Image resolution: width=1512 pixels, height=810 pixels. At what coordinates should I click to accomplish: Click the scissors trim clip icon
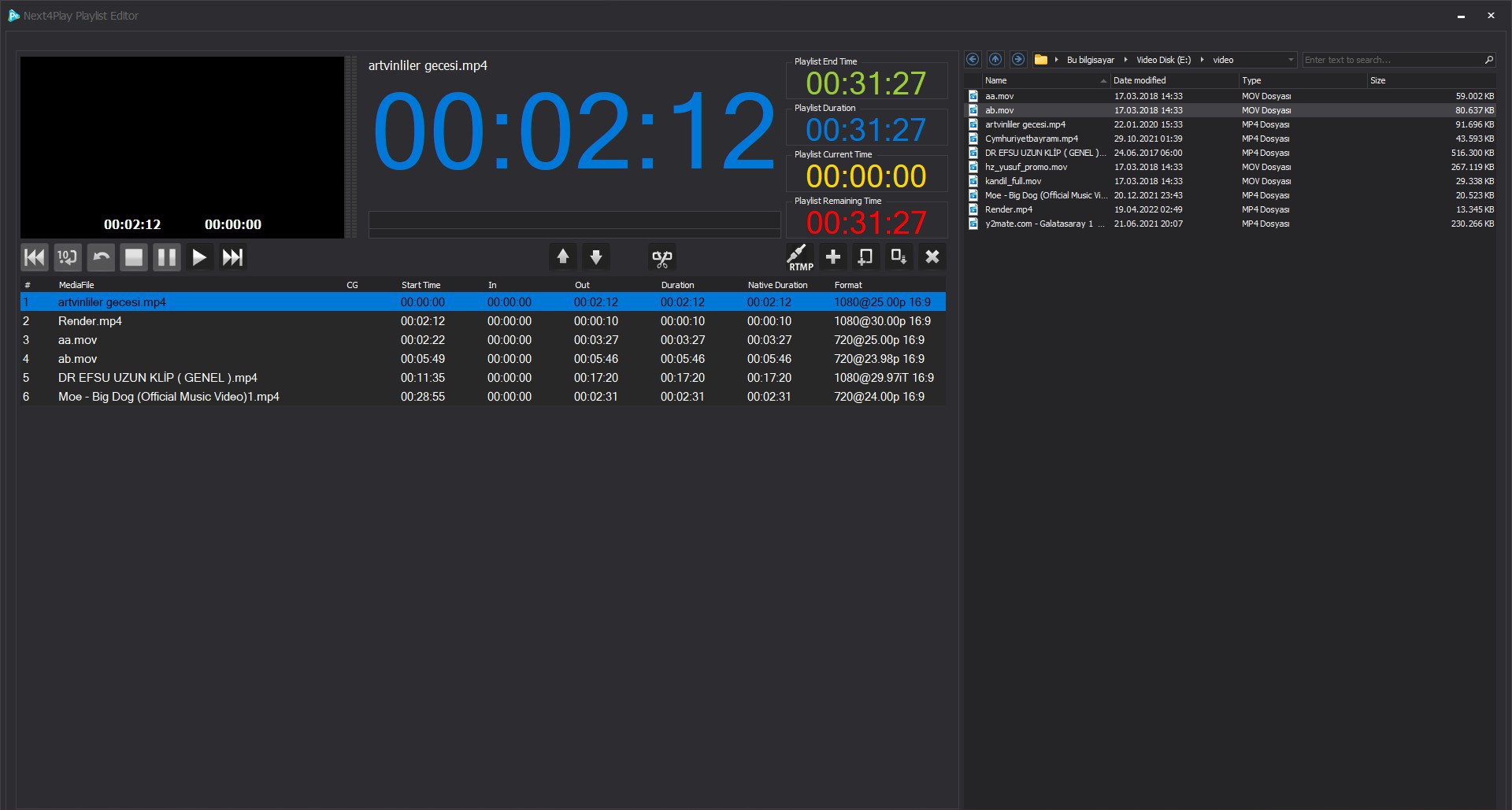[661, 257]
